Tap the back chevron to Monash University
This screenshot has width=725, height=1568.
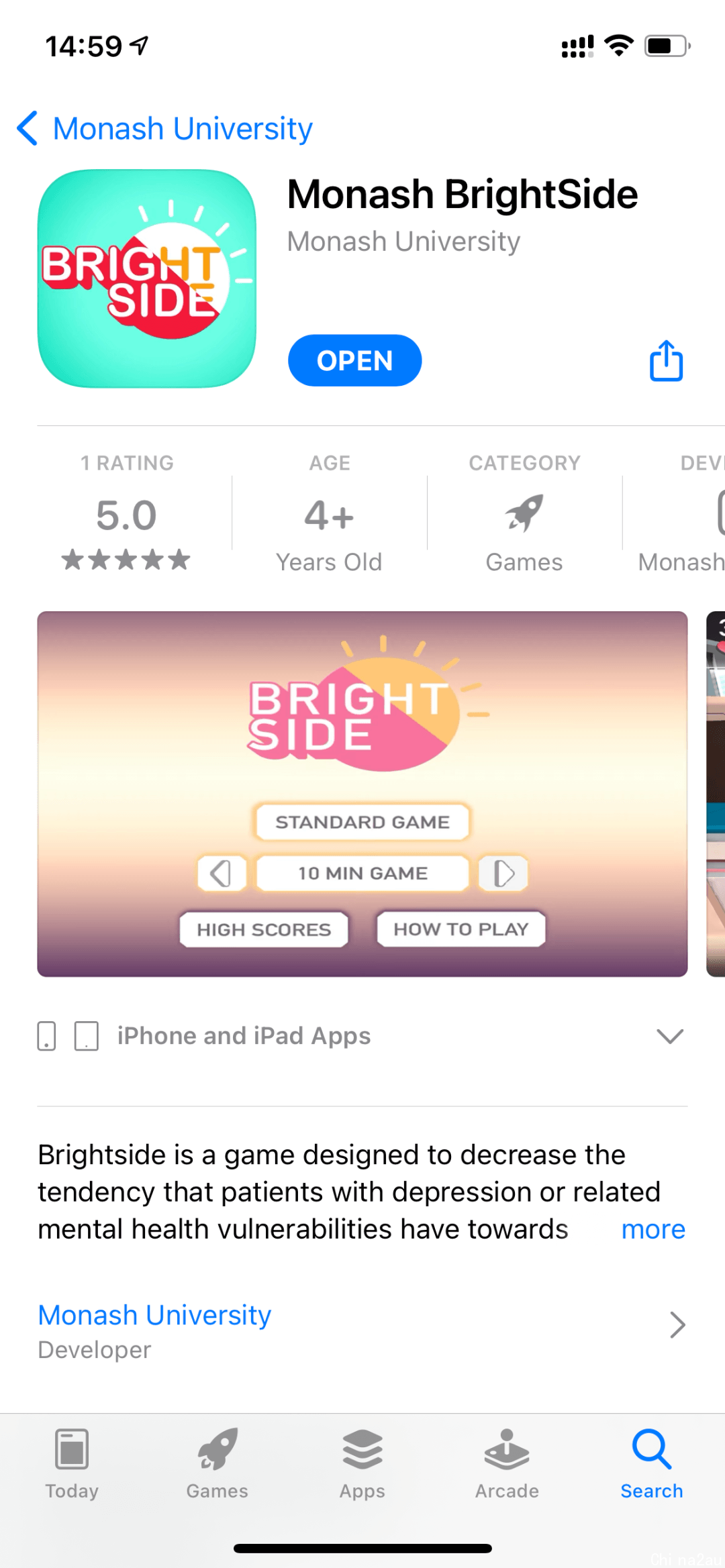coord(28,128)
